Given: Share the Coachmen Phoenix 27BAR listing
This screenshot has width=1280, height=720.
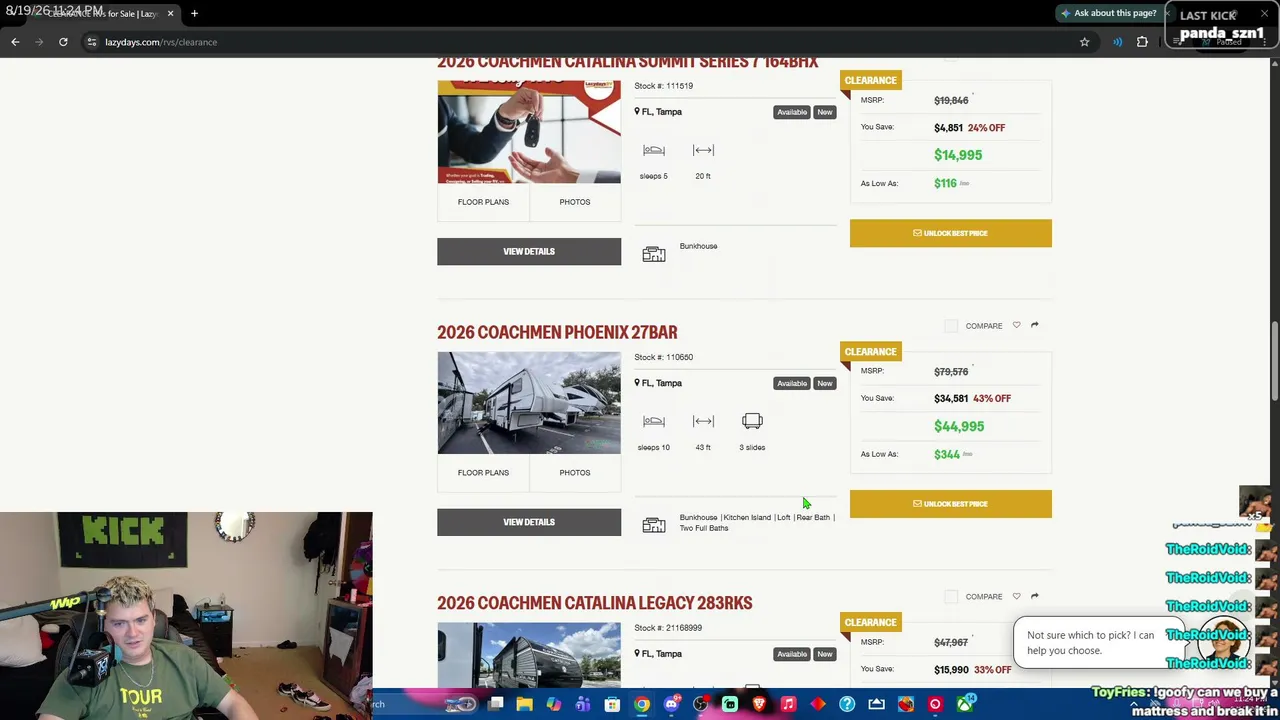Looking at the screenshot, I should [1034, 325].
